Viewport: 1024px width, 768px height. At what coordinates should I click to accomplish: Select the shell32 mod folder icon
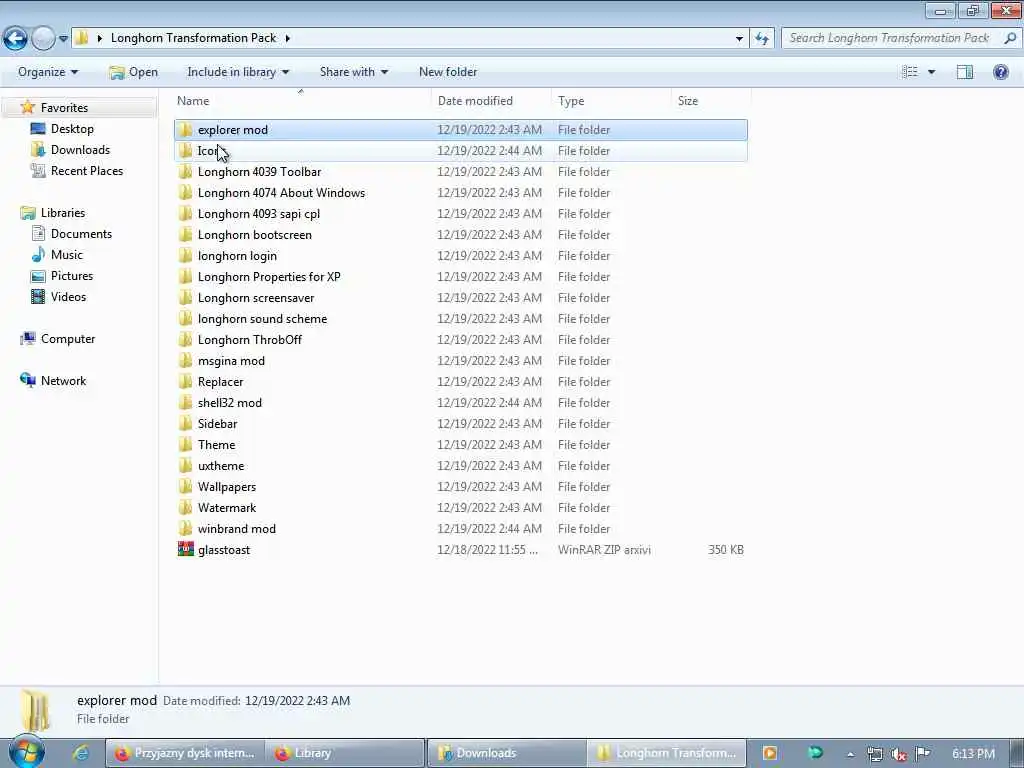tap(185, 402)
